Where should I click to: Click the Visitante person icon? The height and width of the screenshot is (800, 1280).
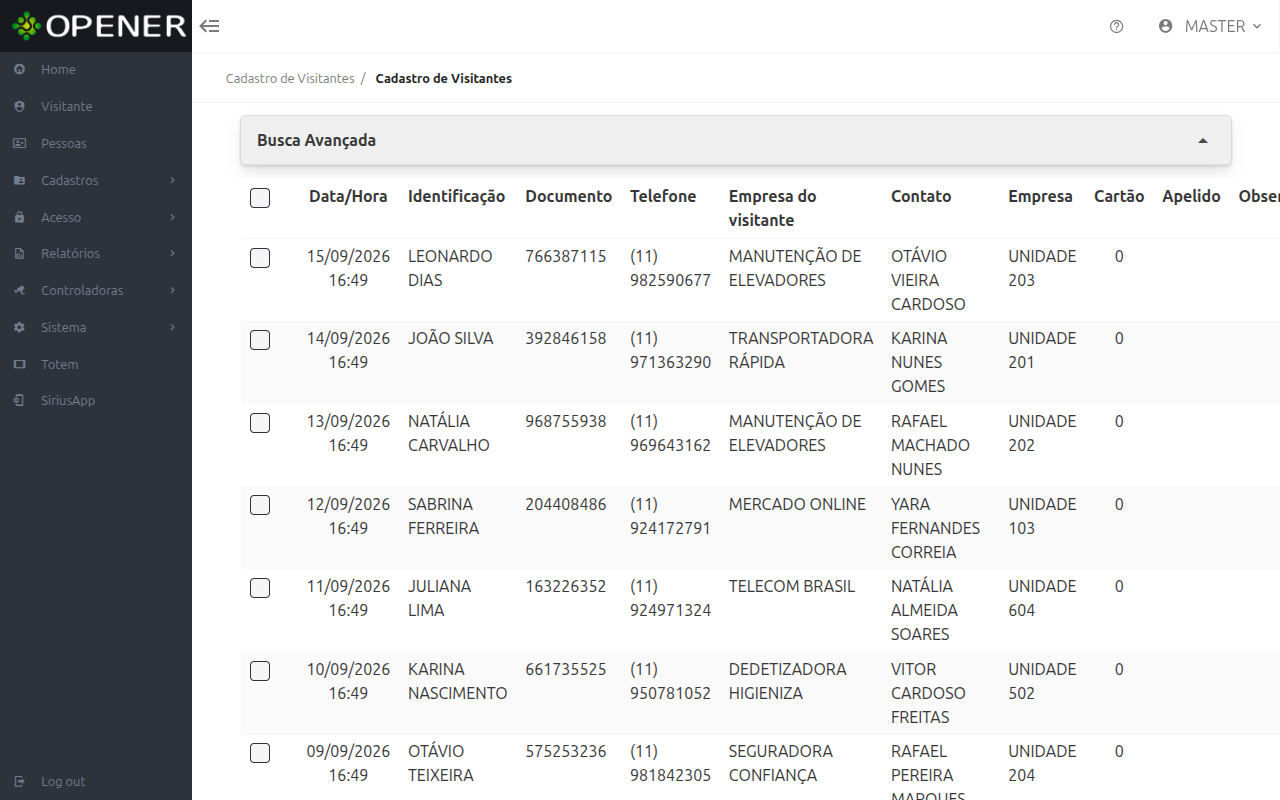point(19,106)
